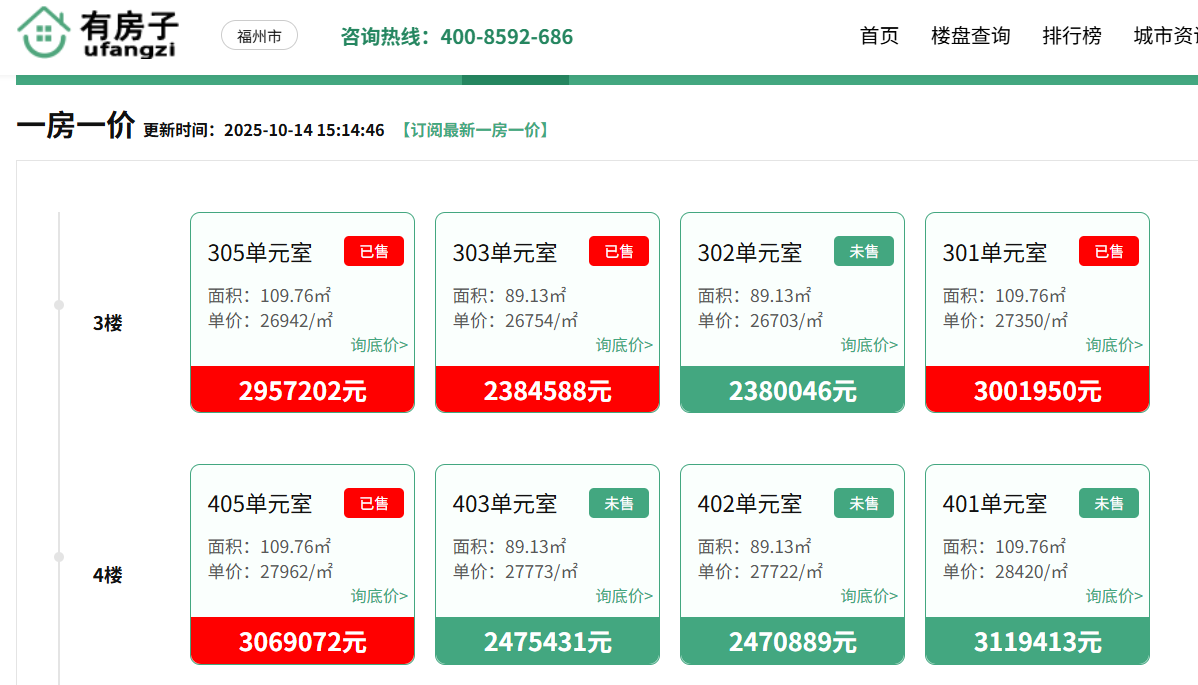Click 询底价 link on unit 302

[x=869, y=345]
